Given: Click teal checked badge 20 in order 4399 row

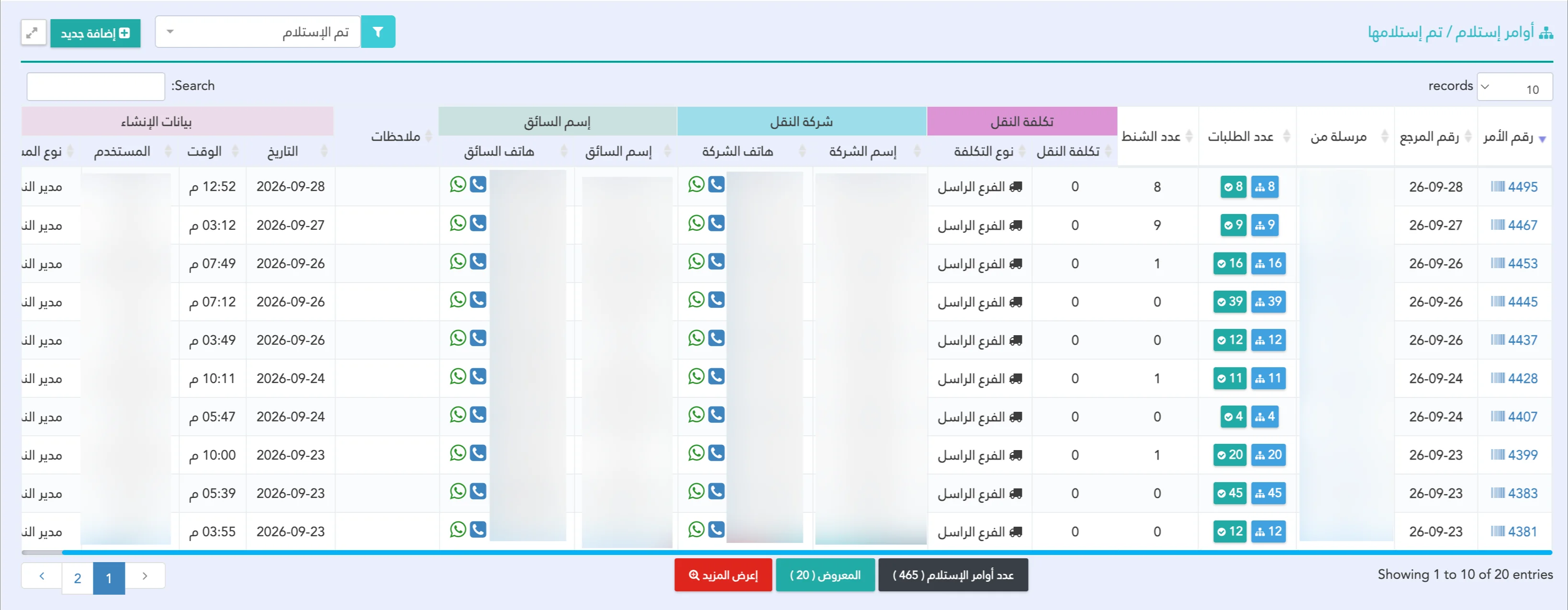Looking at the screenshot, I should point(1230,455).
